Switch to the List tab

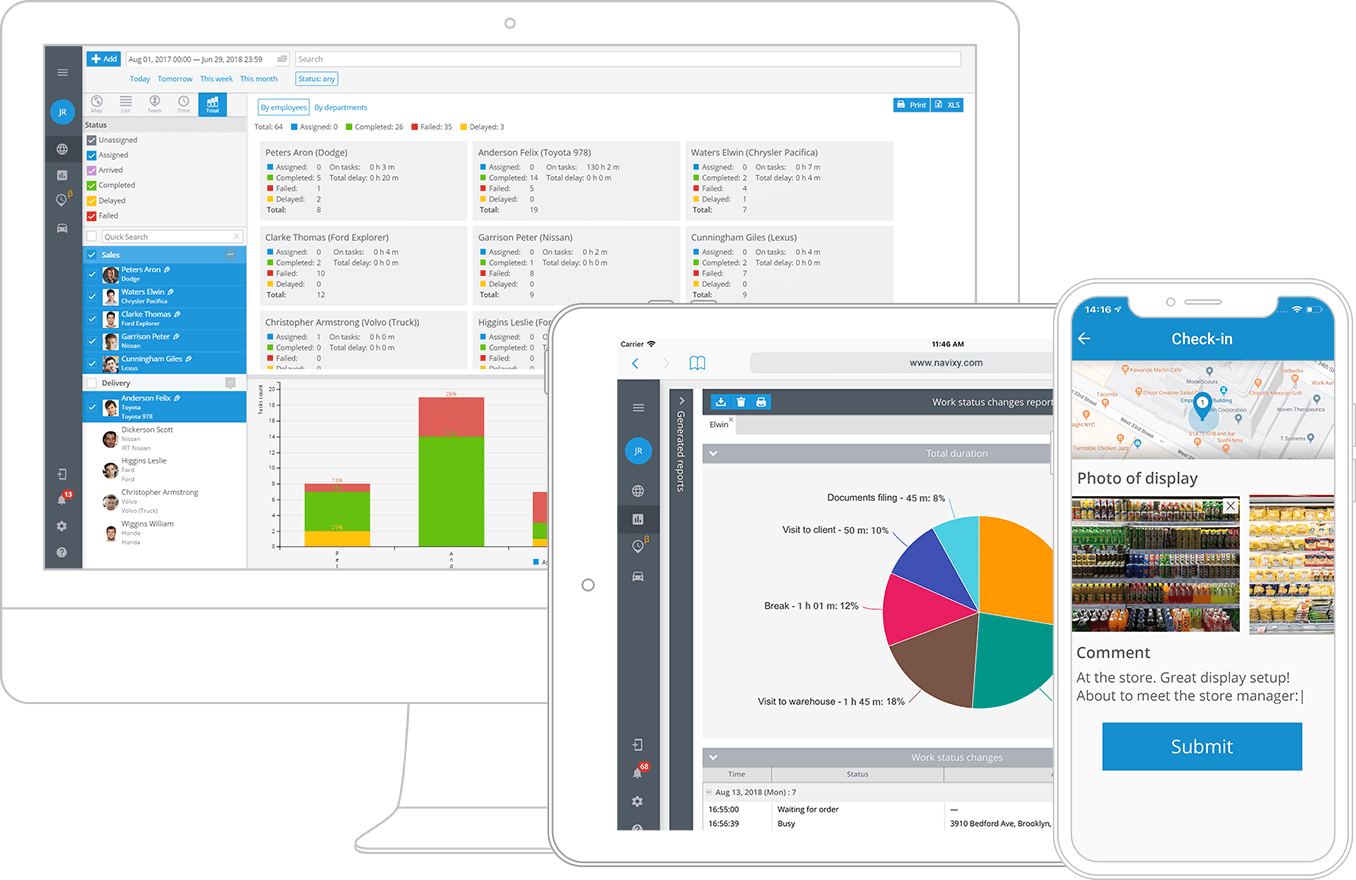point(125,104)
